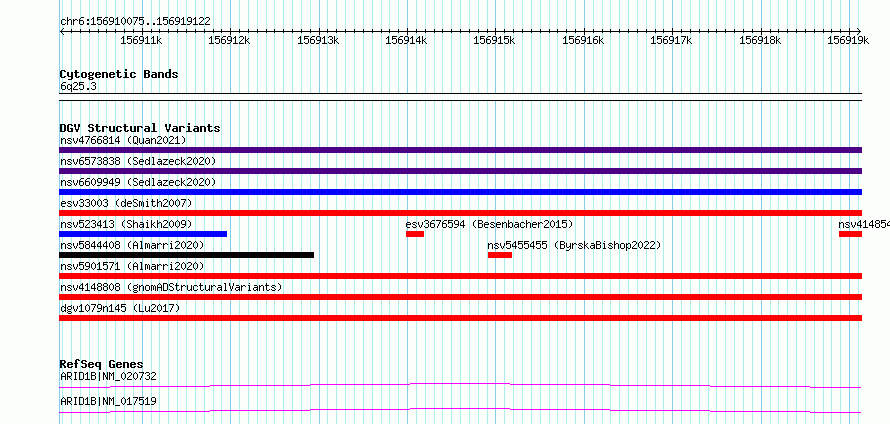The image size is (890, 424).
Task: Click the 156913k ruler position
Action: tap(318, 40)
